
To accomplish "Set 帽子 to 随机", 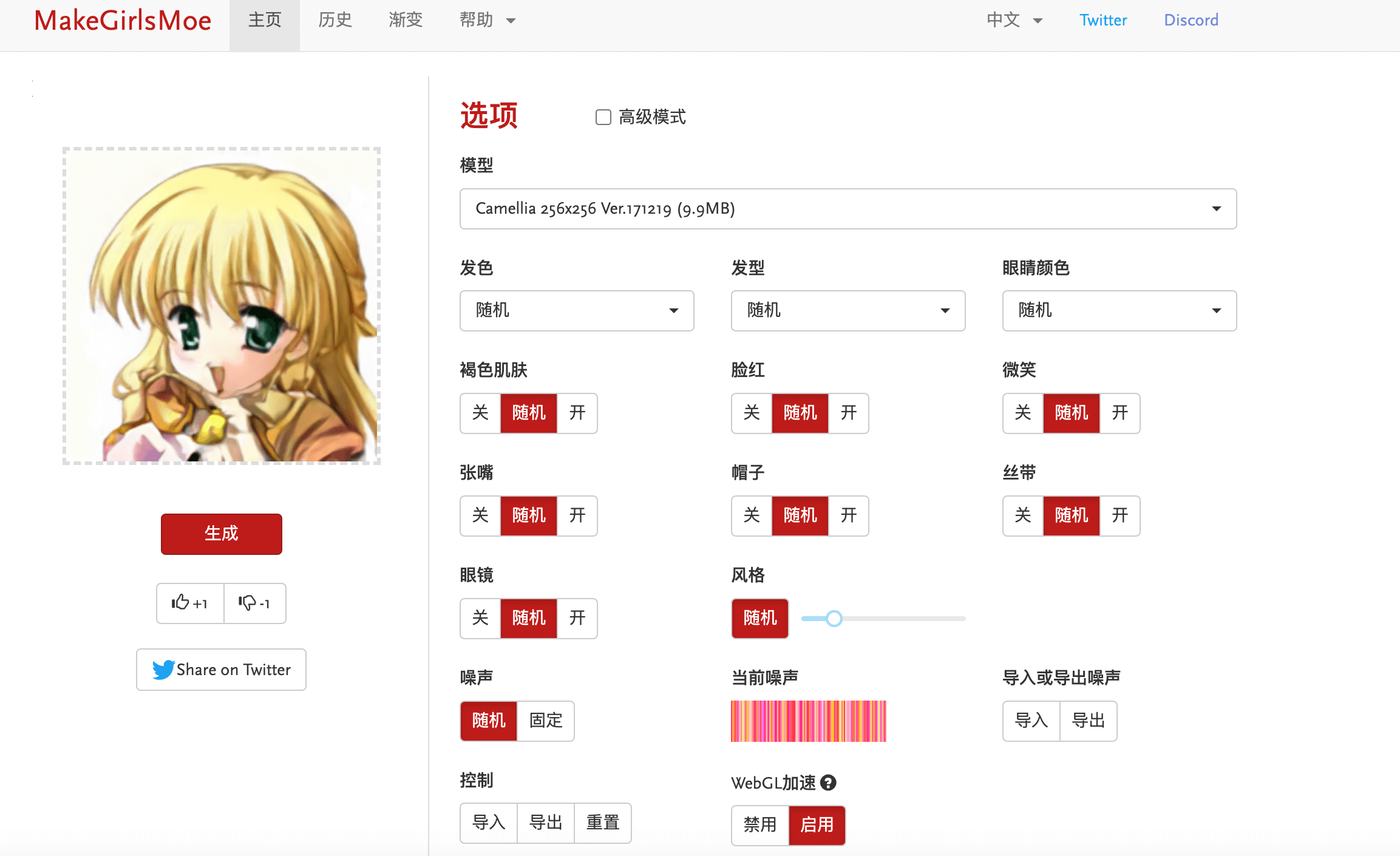I will tap(800, 516).
